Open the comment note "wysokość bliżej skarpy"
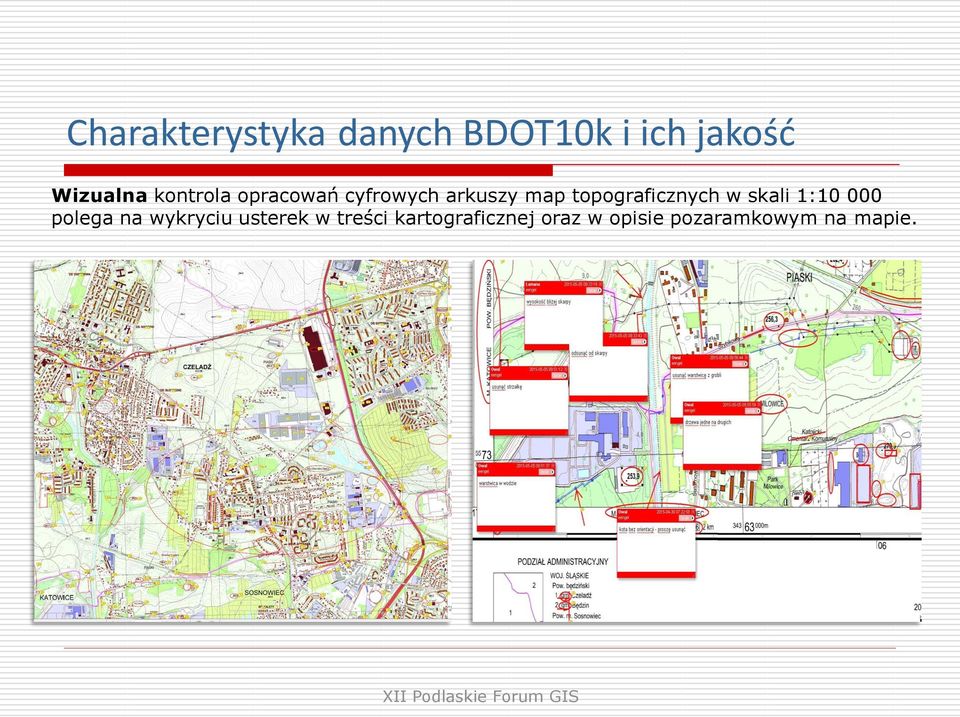 click(x=563, y=315)
